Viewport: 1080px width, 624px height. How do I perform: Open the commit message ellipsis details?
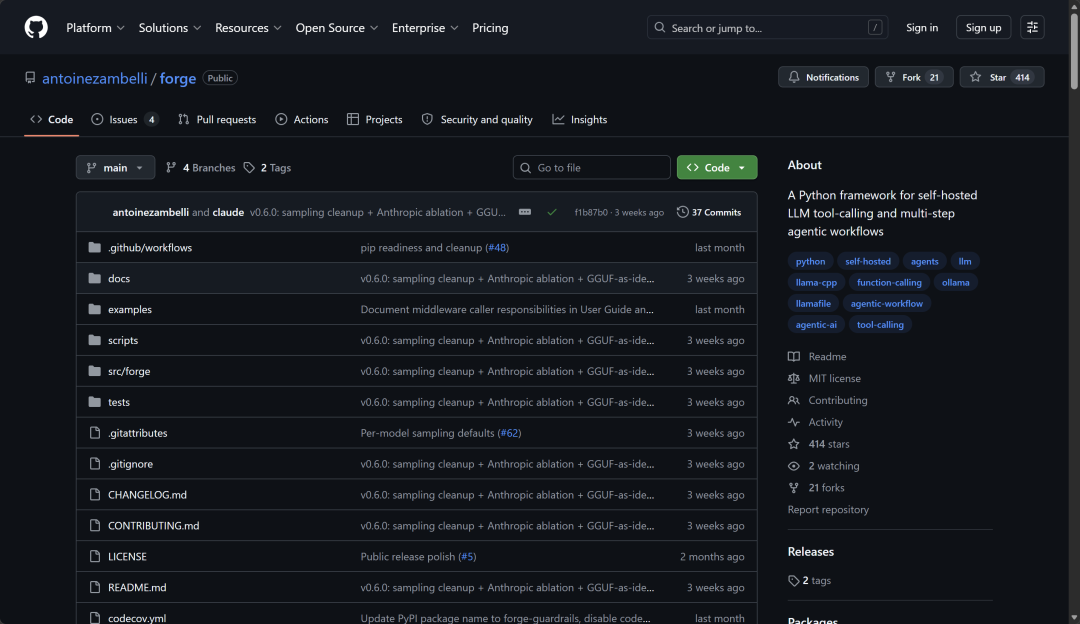tap(525, 212)
